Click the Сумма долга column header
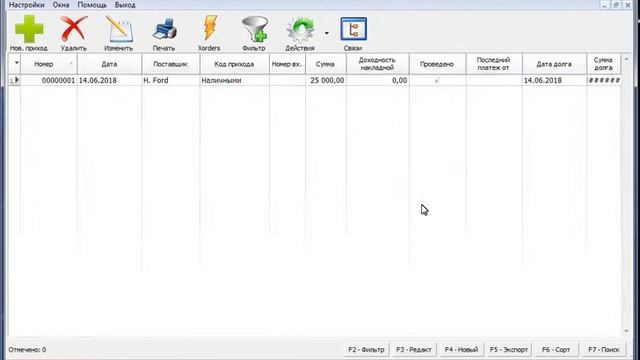Viewport: 640px width, 360px height. tap(604, 64)
